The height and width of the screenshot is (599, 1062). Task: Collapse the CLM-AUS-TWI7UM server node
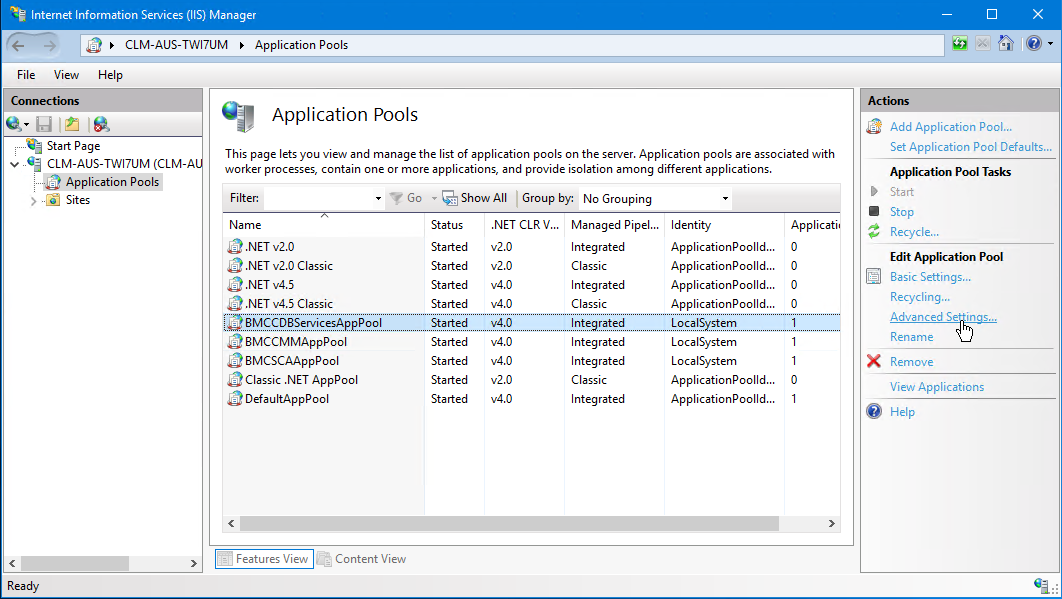[14, 164]
